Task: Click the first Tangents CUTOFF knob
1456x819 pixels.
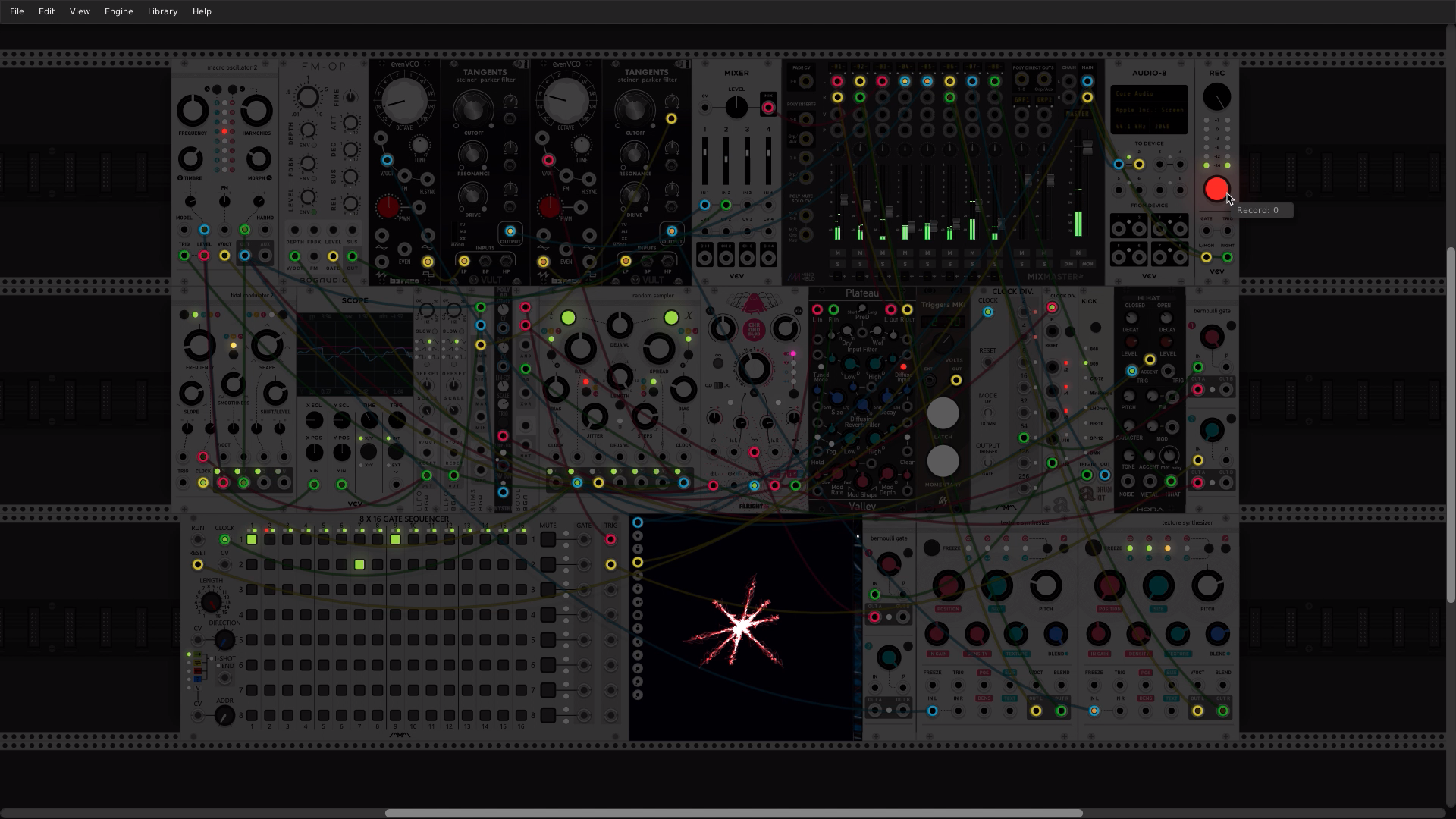Action: tap(473, 110)
